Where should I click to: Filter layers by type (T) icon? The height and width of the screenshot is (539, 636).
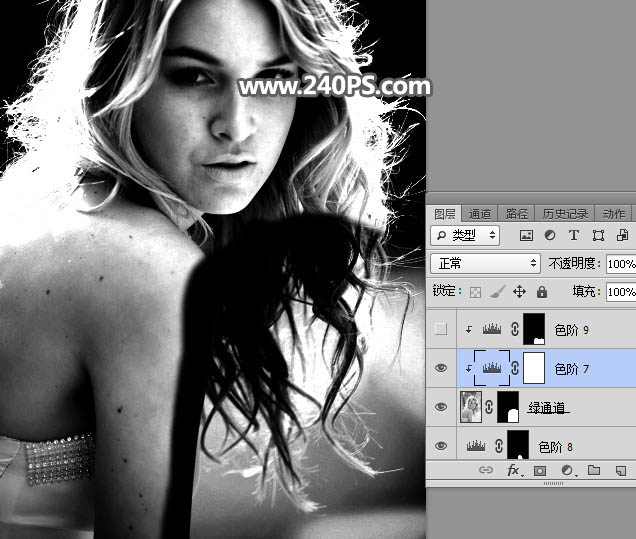click(574, 235)
